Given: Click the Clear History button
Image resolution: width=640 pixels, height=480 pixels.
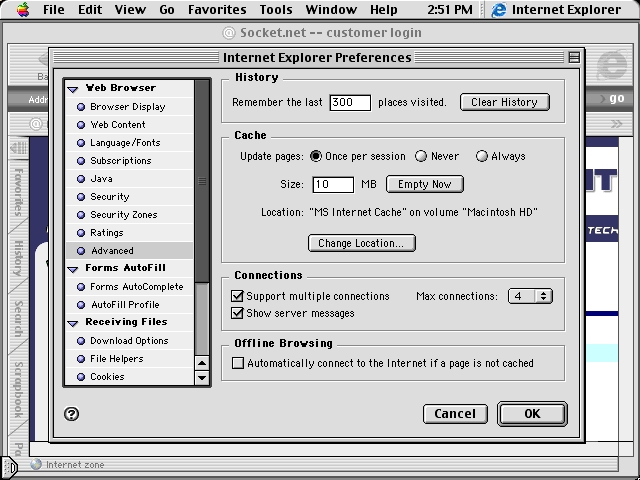Looking at the screenshot, I should 504,102.
